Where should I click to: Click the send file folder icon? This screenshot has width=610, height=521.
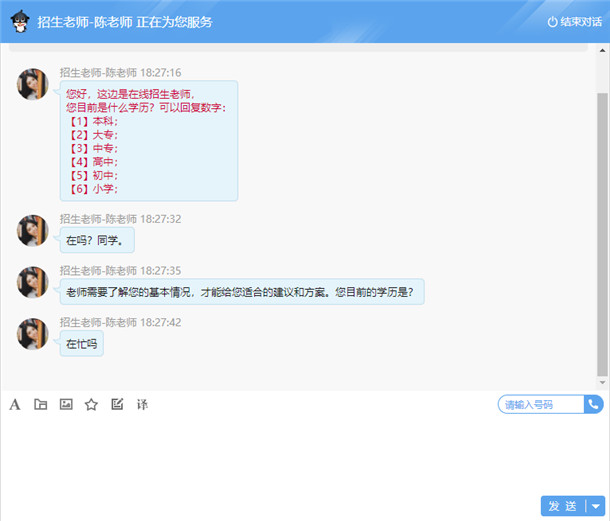(x=41, y=404)
